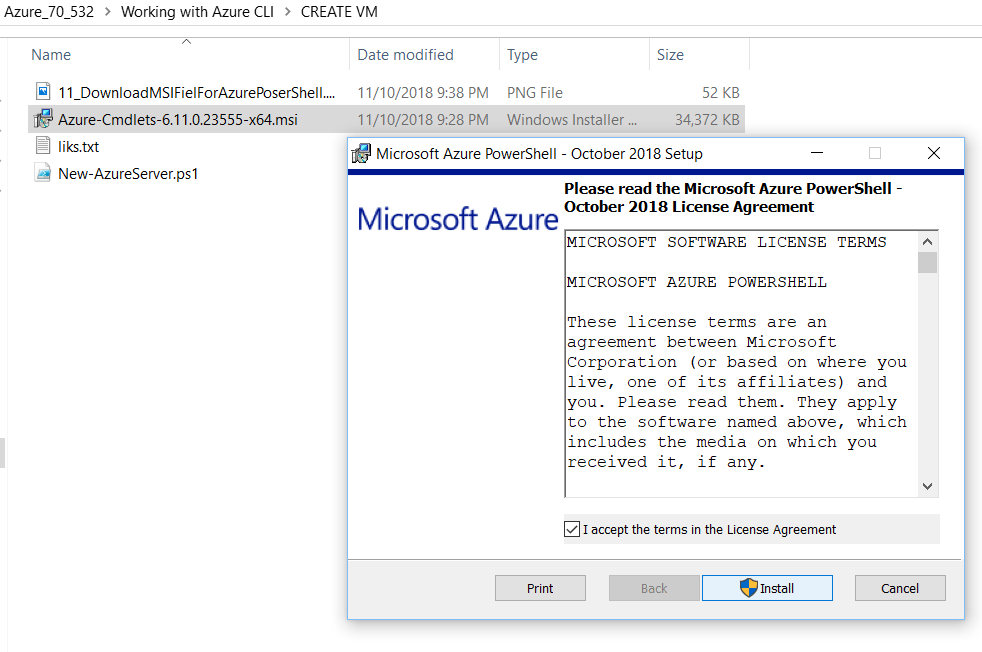Click the text document icon for liks.txt
The height and width of the screenshot is (652, 982).
coord(41,146)
